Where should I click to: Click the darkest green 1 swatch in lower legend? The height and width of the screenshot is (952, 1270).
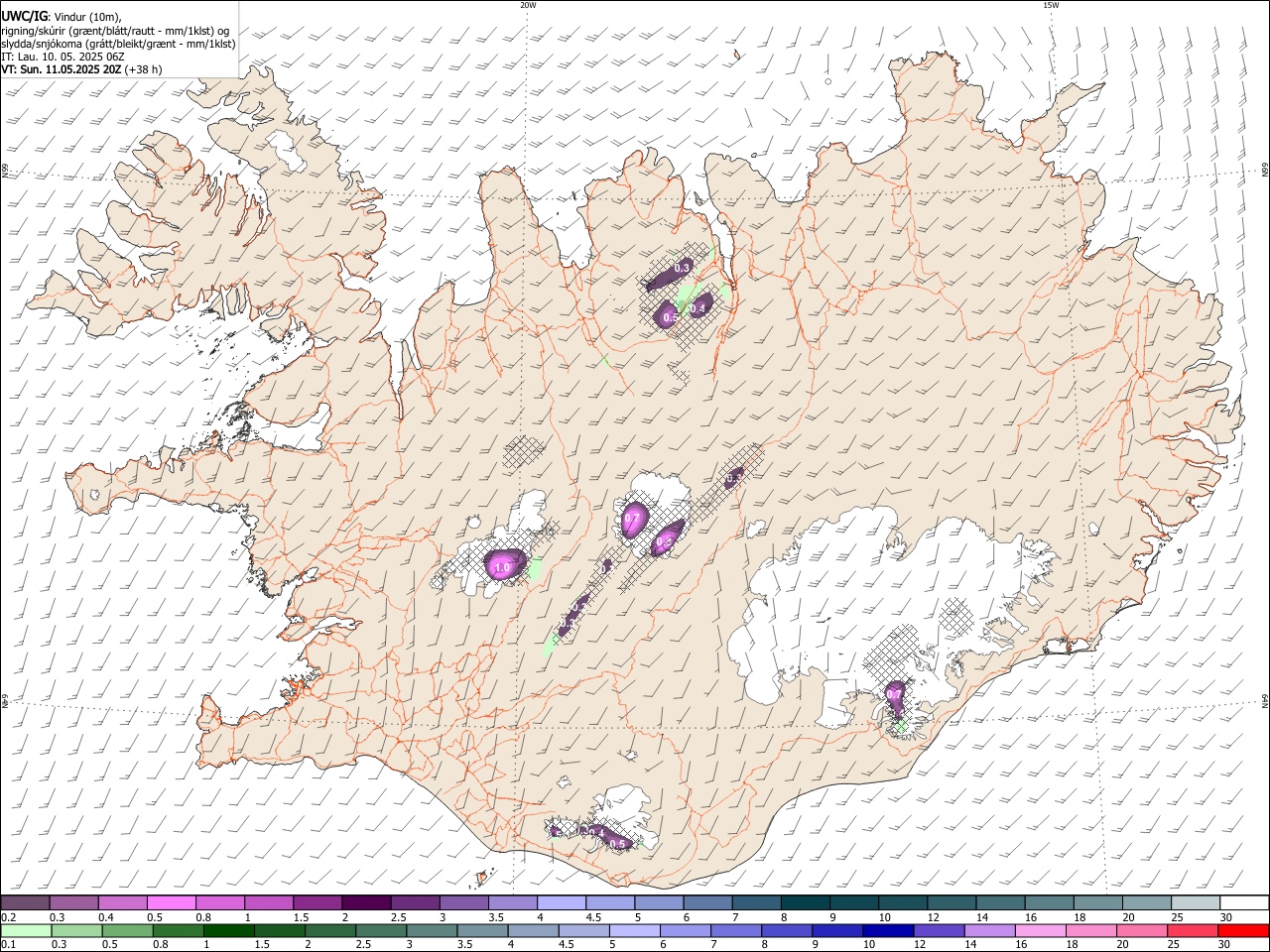tap(228, 930)
